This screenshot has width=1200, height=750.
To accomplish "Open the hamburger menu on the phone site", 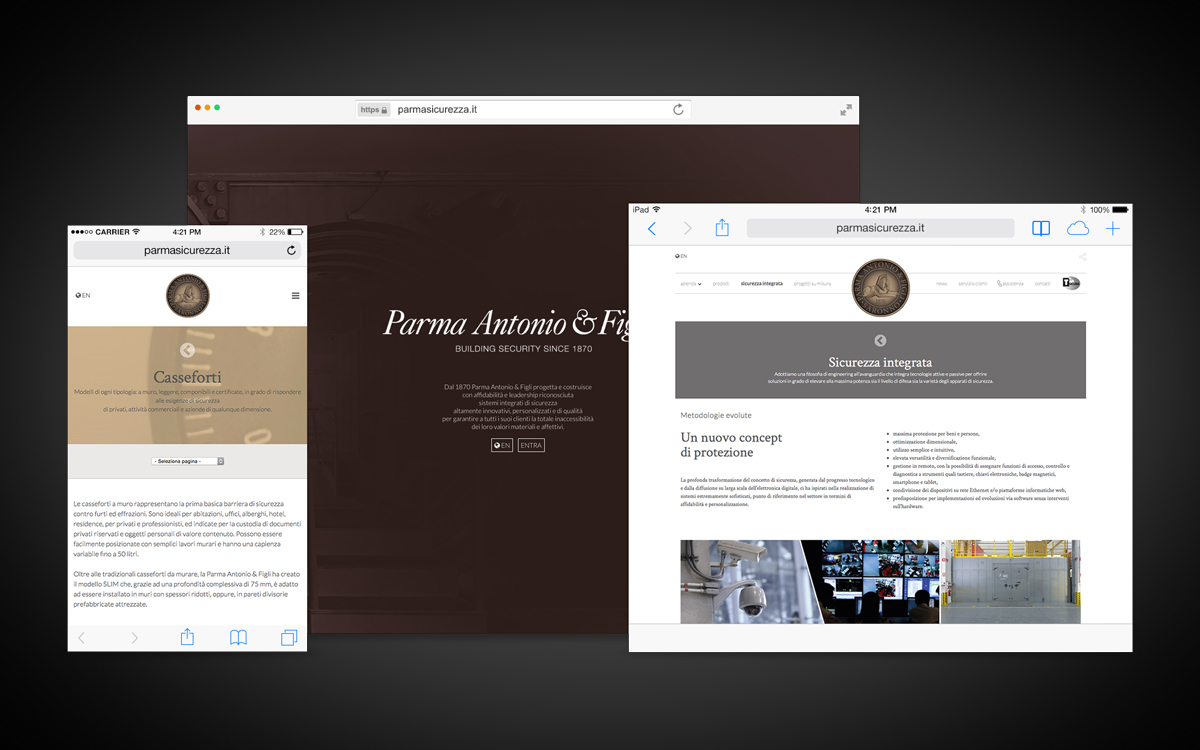I will (x=295, y=296).
